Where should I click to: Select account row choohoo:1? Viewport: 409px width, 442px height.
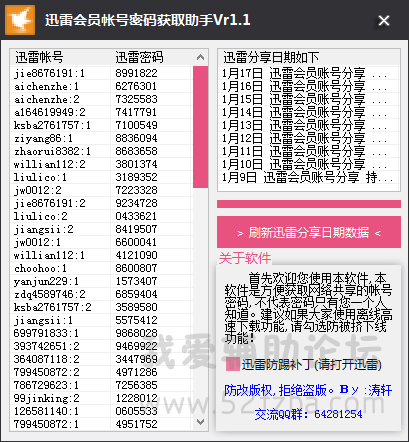coord(102,268)
